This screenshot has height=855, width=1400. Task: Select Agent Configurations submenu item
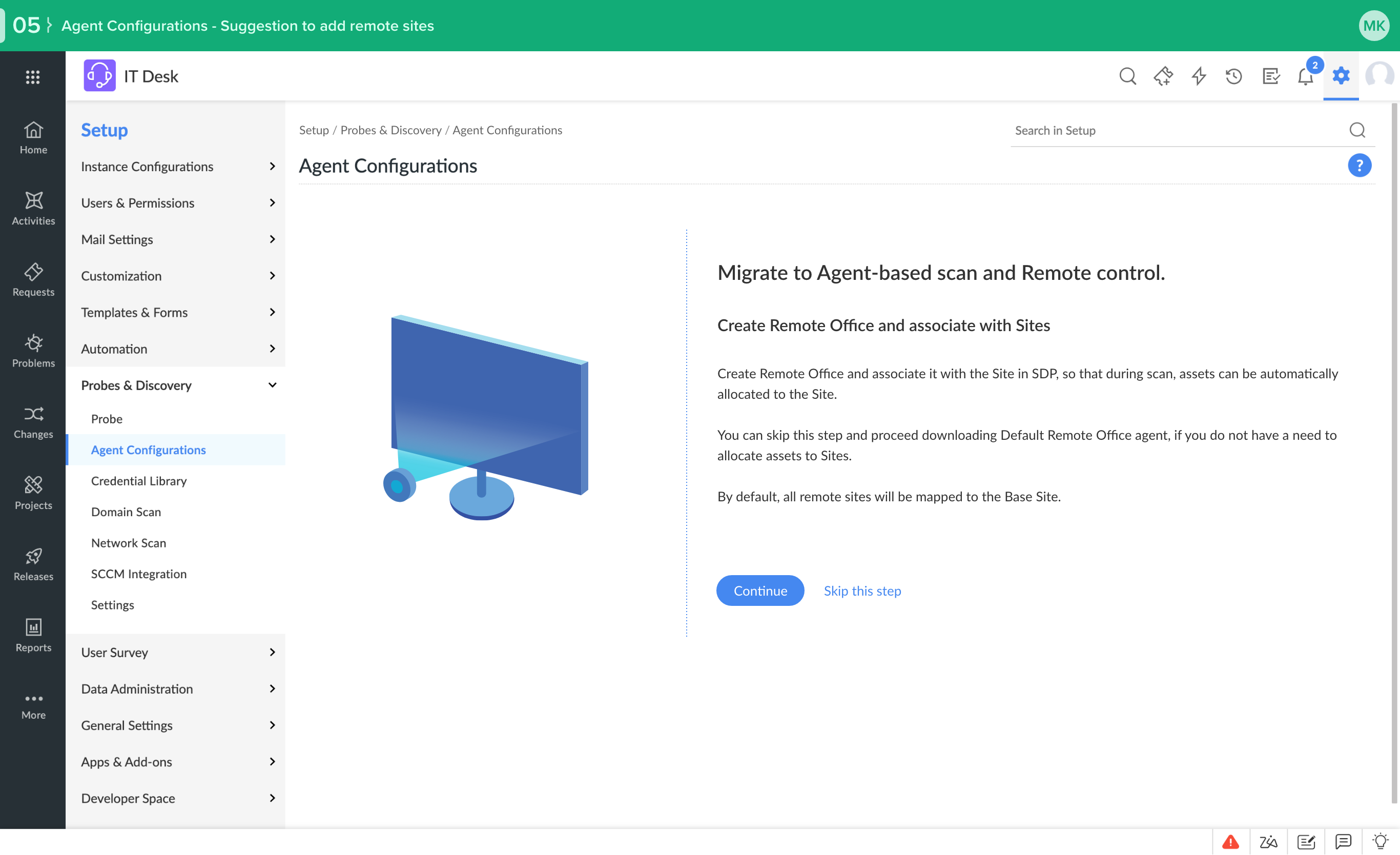176,450
